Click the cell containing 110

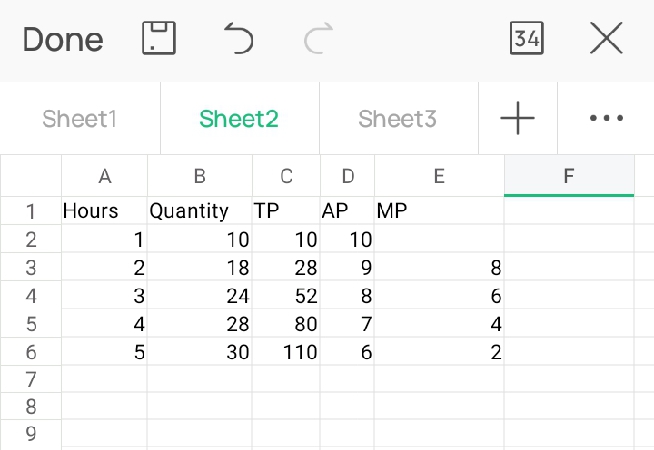point(286,352)
